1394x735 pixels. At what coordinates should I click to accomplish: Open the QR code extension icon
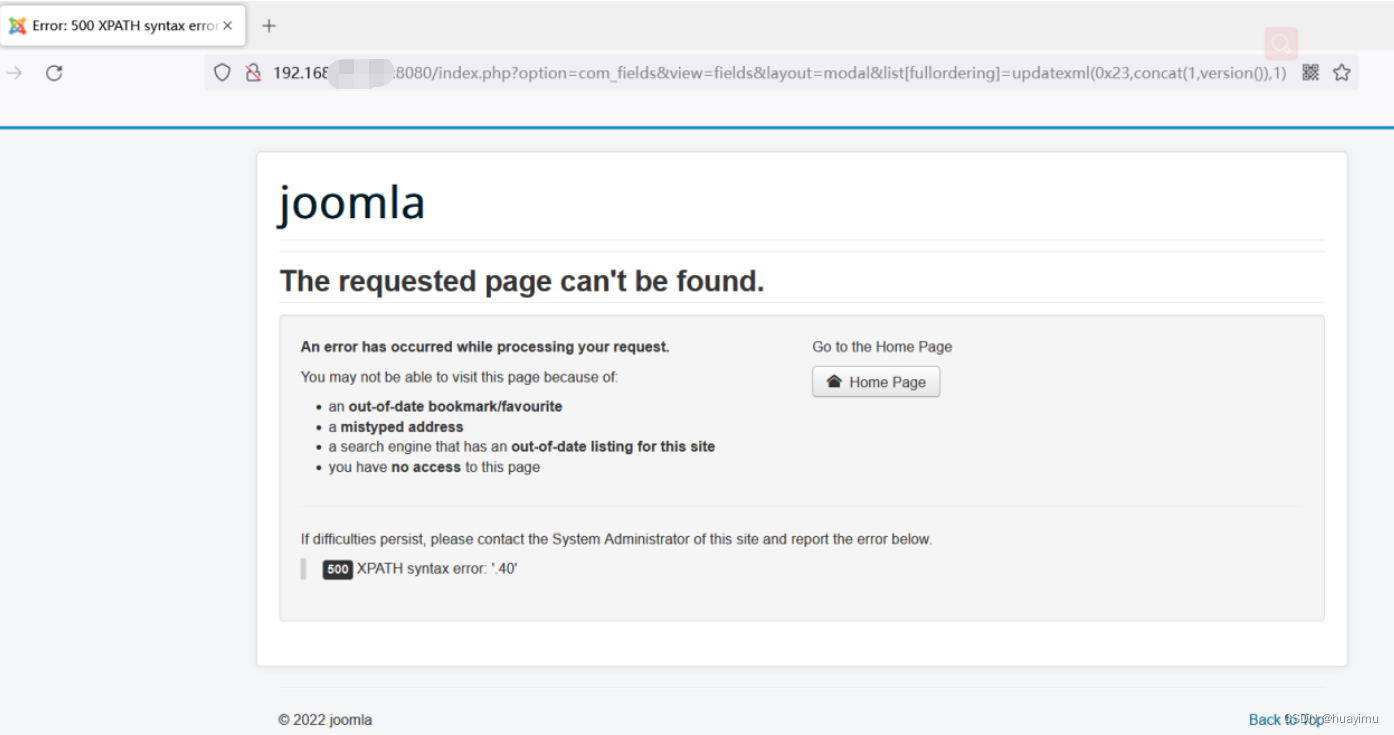click(1311, 72)
